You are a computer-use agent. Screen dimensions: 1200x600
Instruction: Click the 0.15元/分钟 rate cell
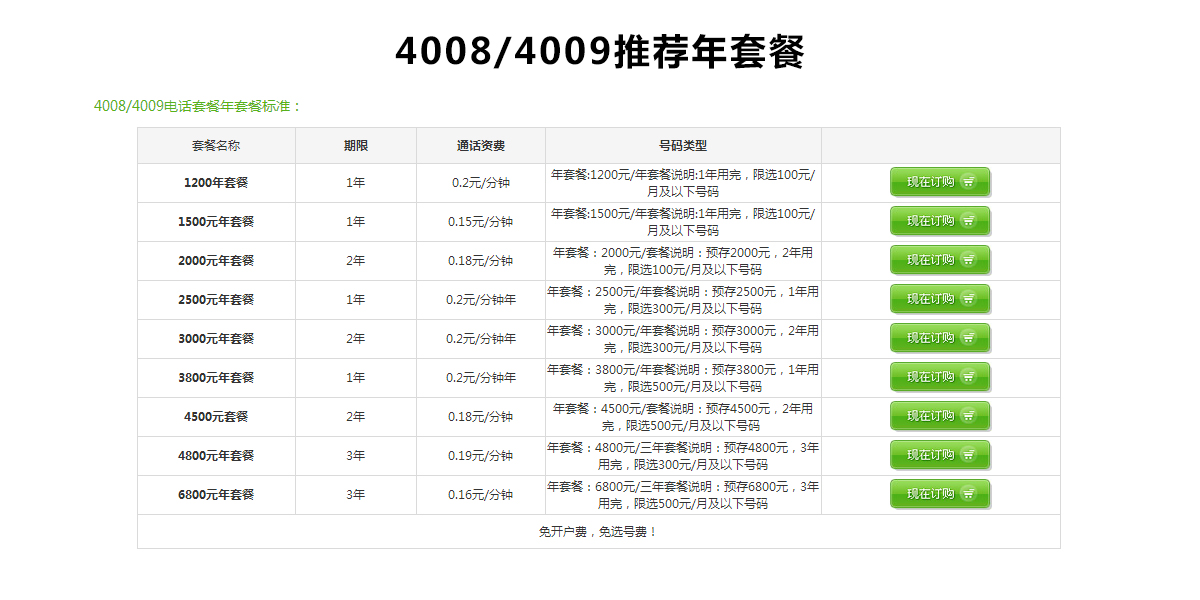tap(481, 222)
